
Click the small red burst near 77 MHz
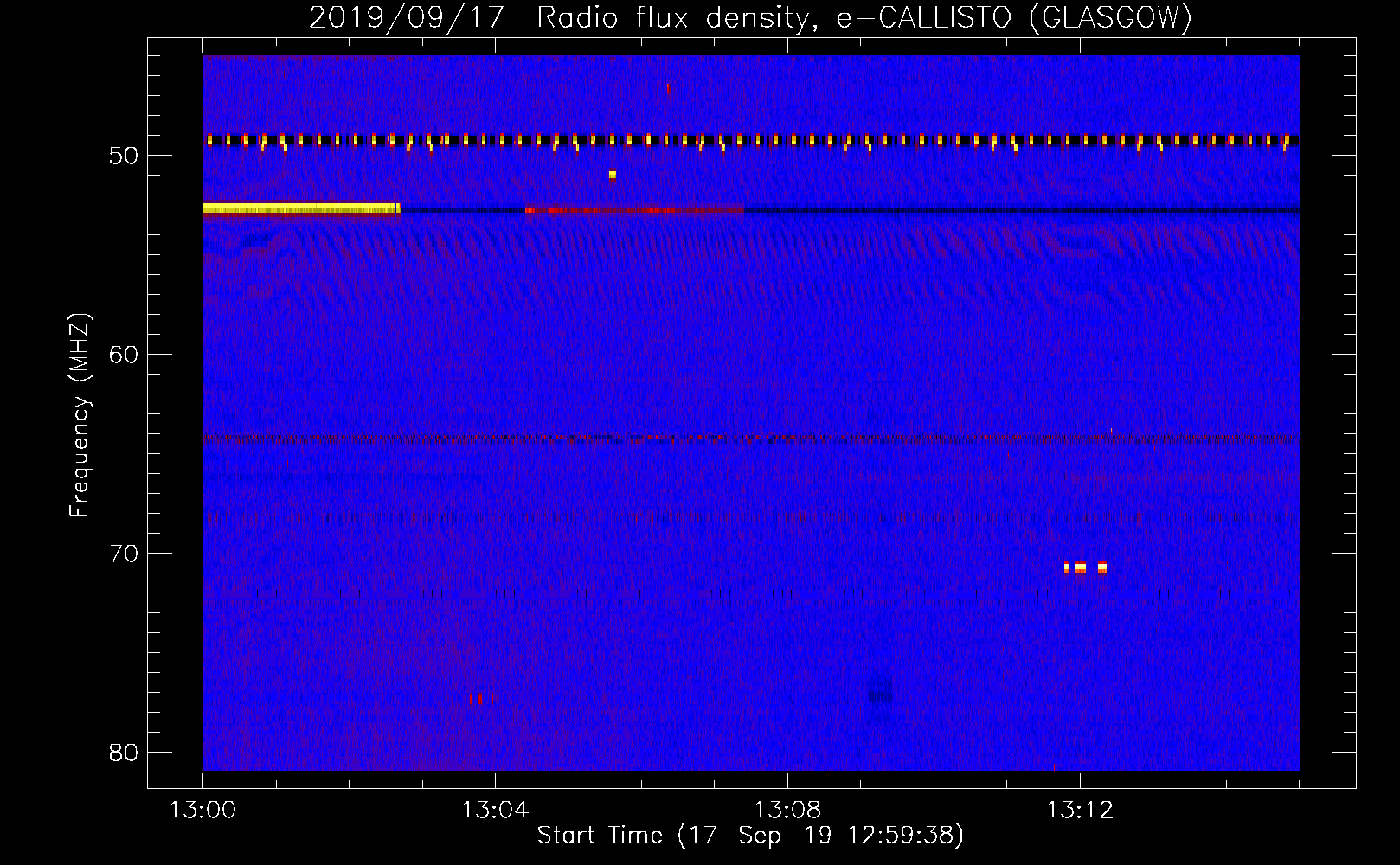pos(476,698)
